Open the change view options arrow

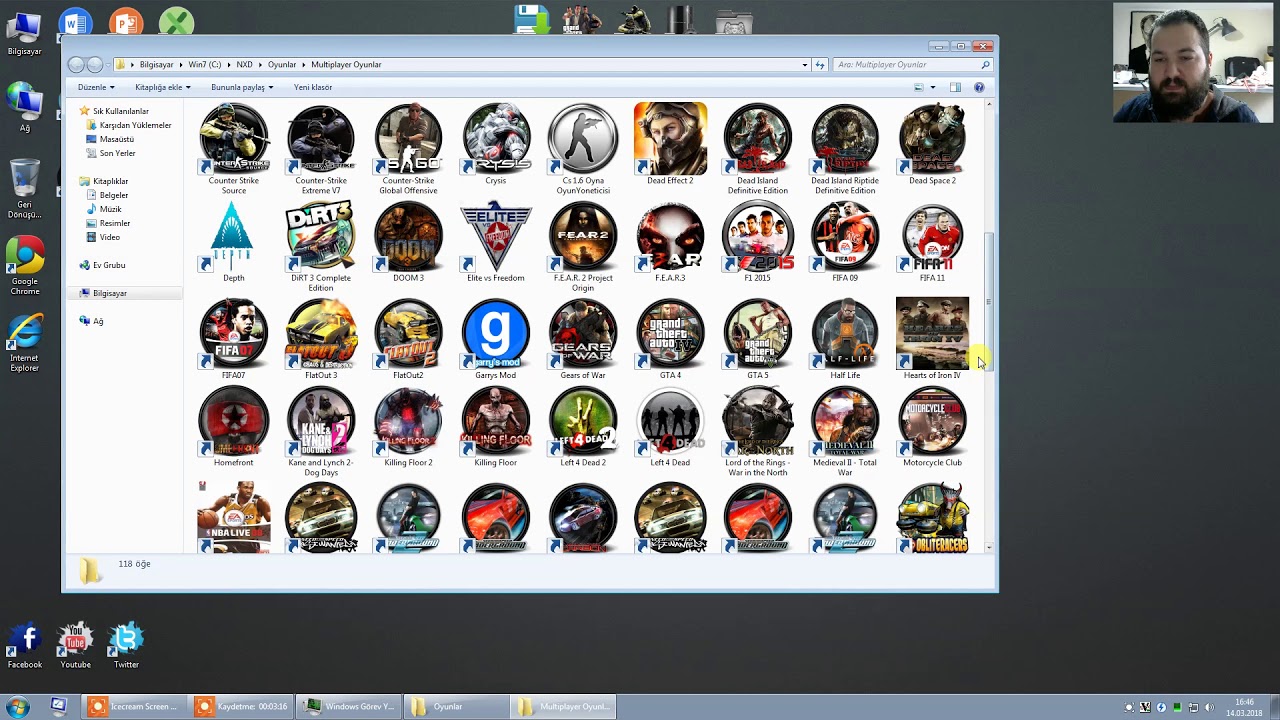coord(933,87)
